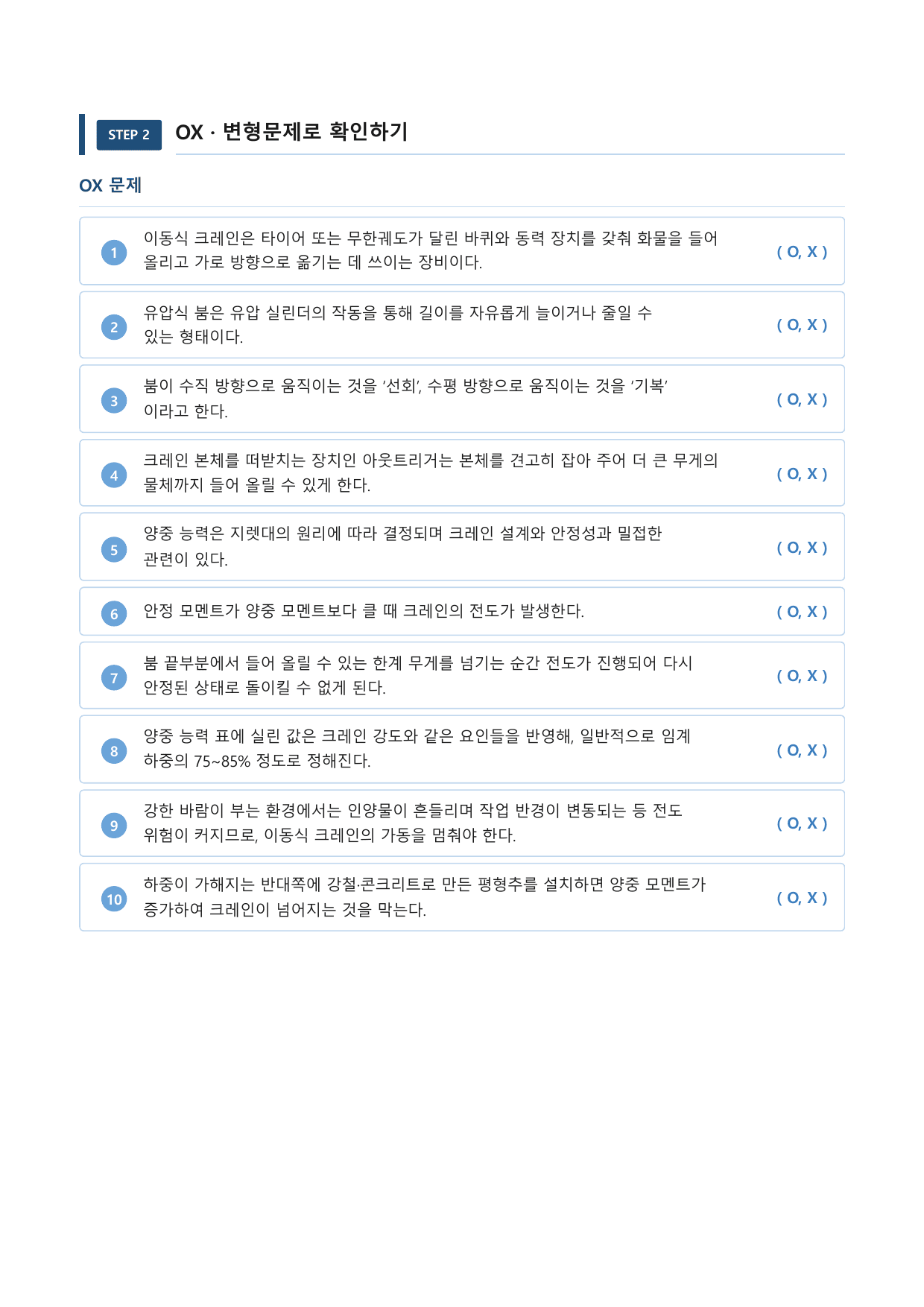
Task: Select O for the 이동식 크레인 question
Action: point(793,252)
